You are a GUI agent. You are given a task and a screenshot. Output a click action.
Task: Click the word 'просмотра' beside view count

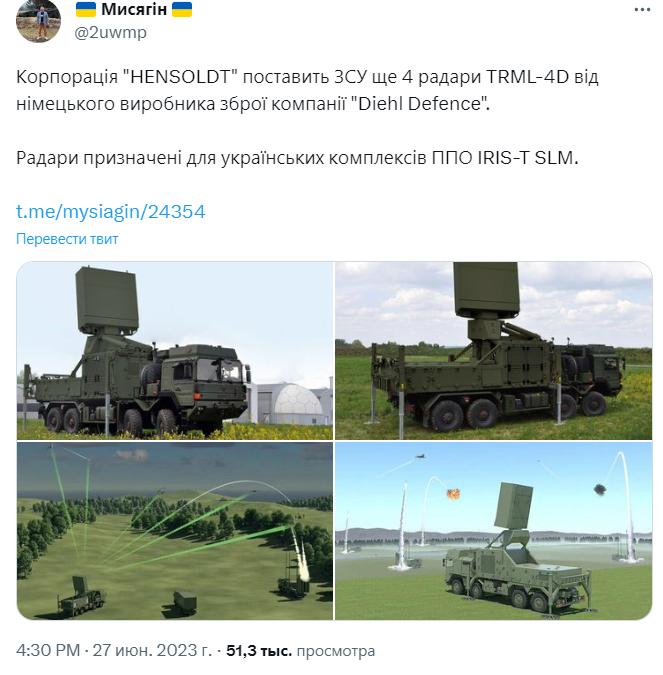click(x=336, y=651)
